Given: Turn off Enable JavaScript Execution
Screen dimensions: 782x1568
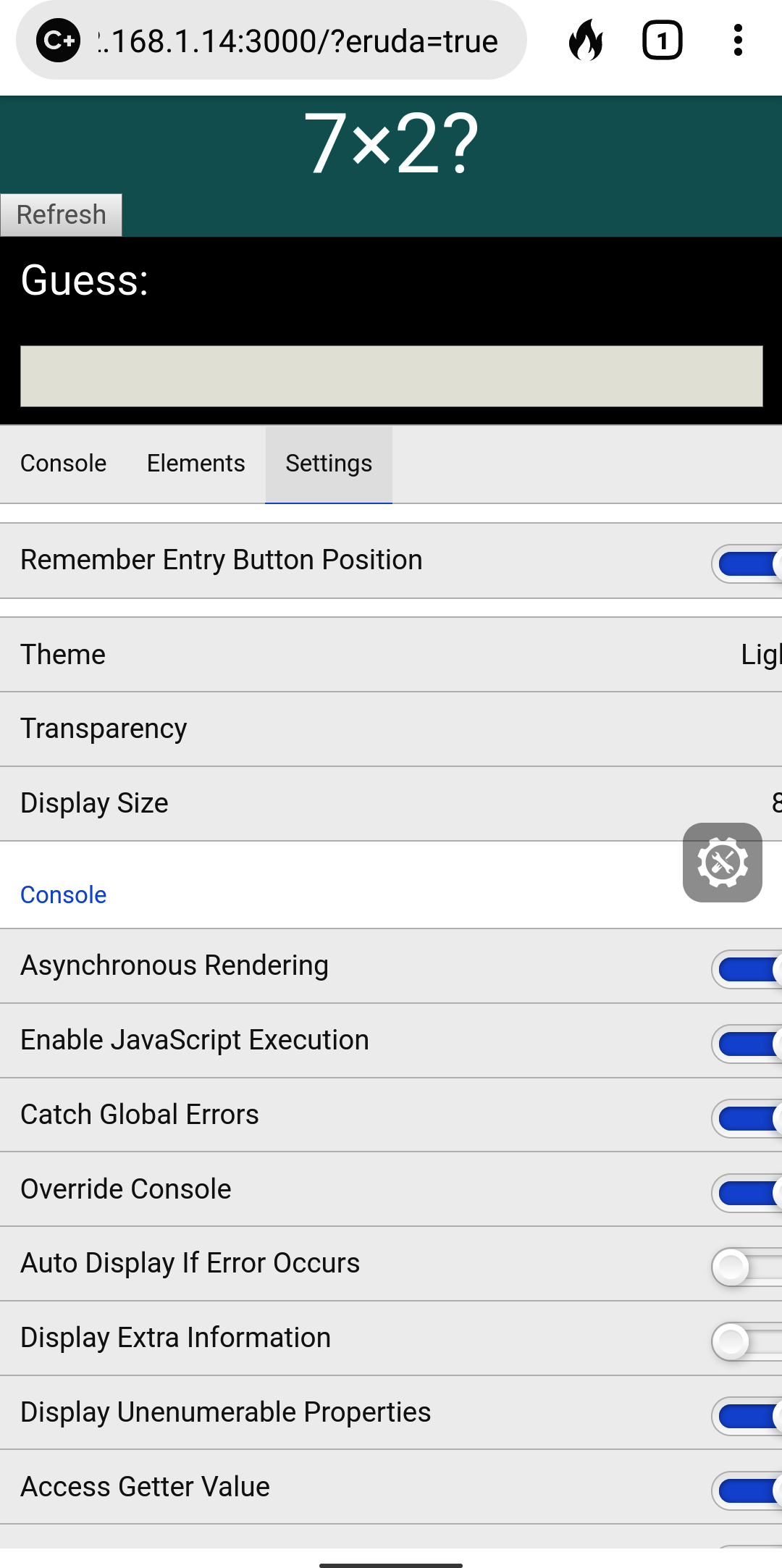Looking at the screenshot, I should (x=746, y=1044).
